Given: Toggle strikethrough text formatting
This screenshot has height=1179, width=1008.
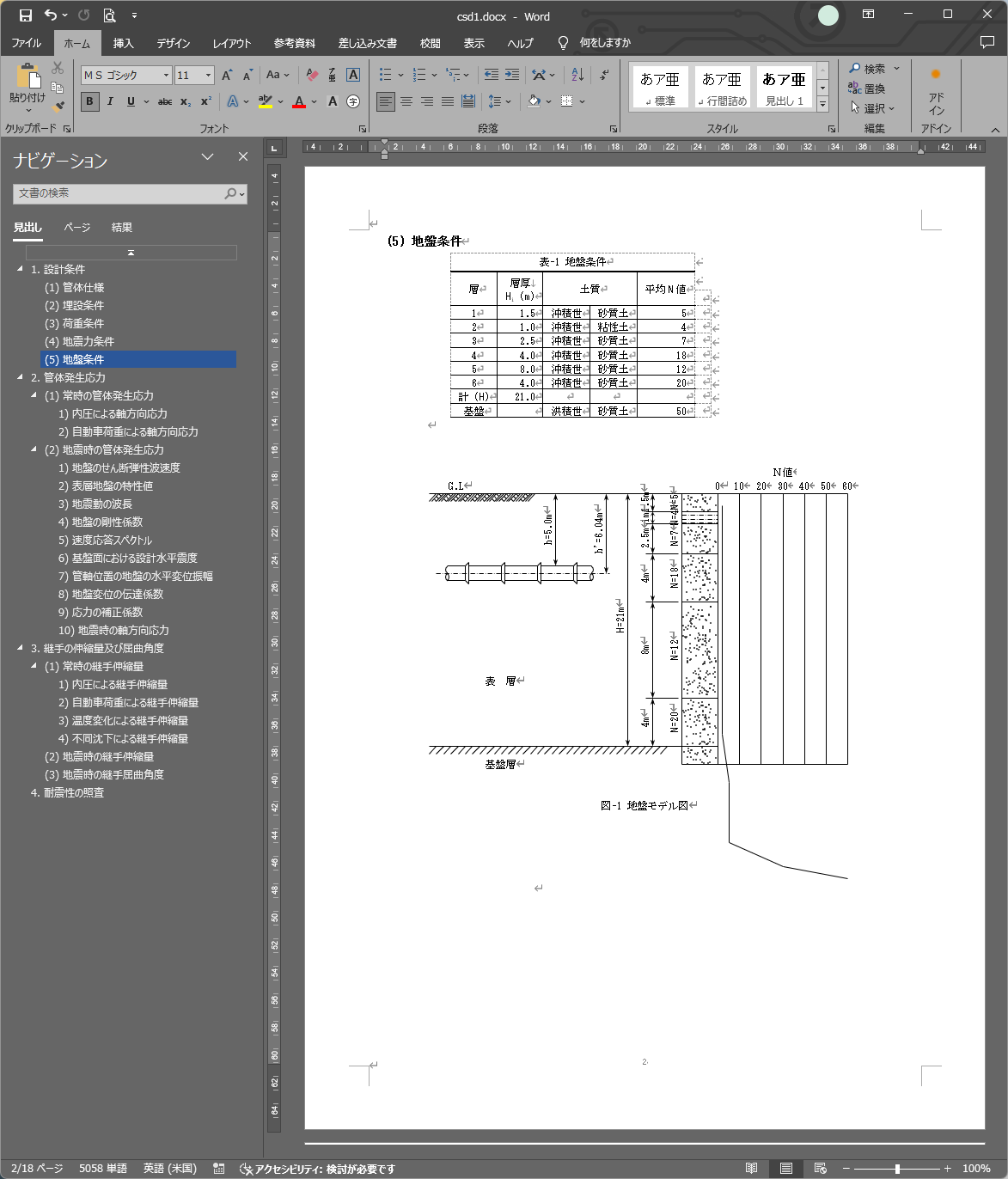Looking at the screenshot, I should (x=165, y=101).
